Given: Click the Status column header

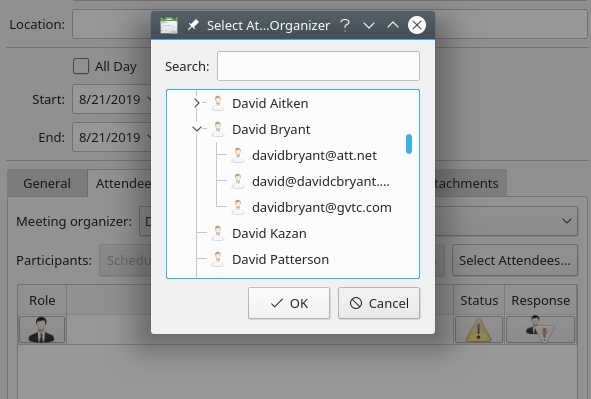Looking at the screenshot, I should (x=479, y=300).
